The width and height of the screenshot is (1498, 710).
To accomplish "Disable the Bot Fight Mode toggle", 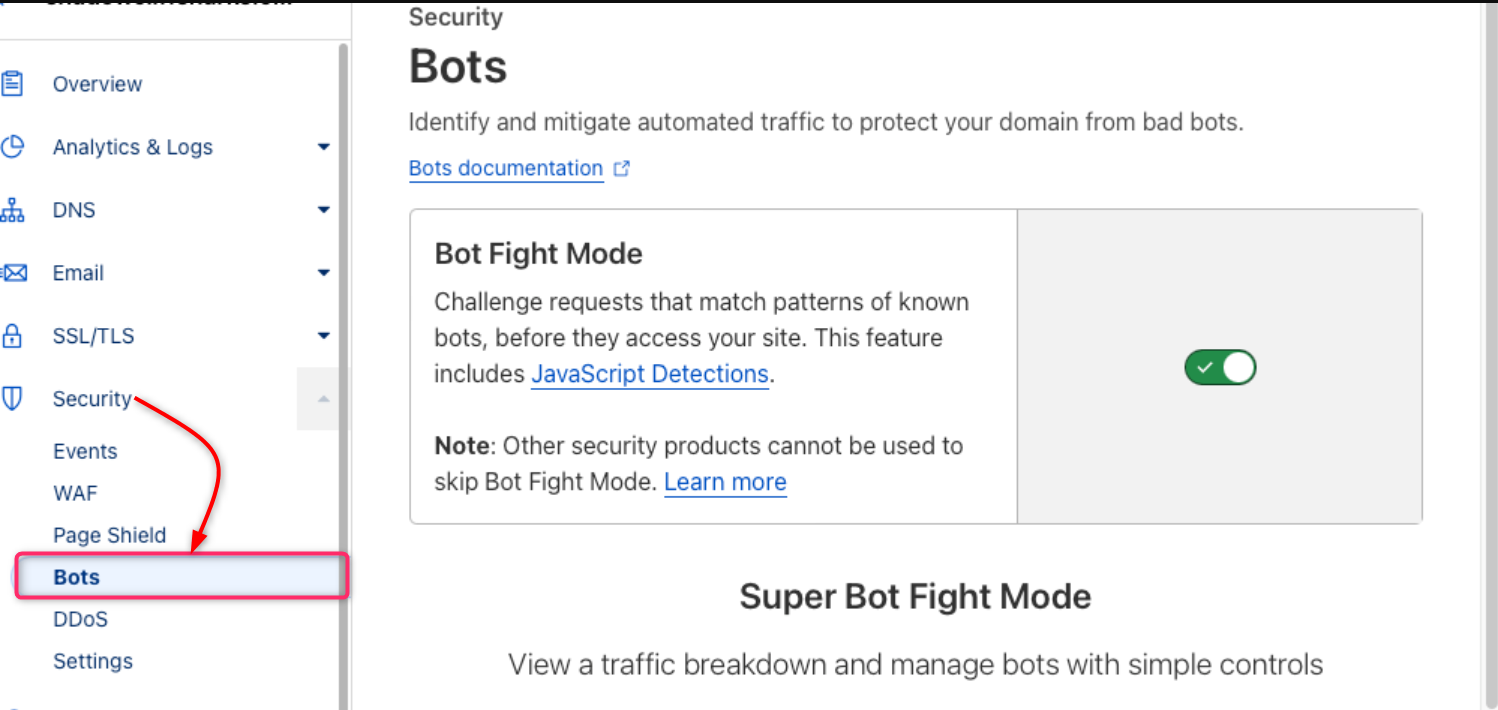I will (x=1219, y=367).
